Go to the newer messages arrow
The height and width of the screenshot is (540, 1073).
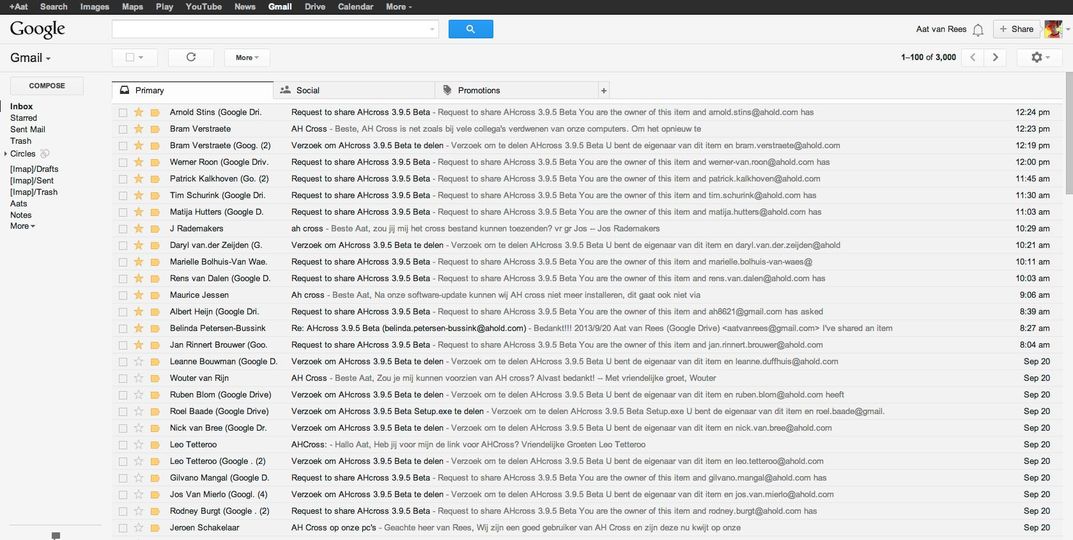coord(972,57)
